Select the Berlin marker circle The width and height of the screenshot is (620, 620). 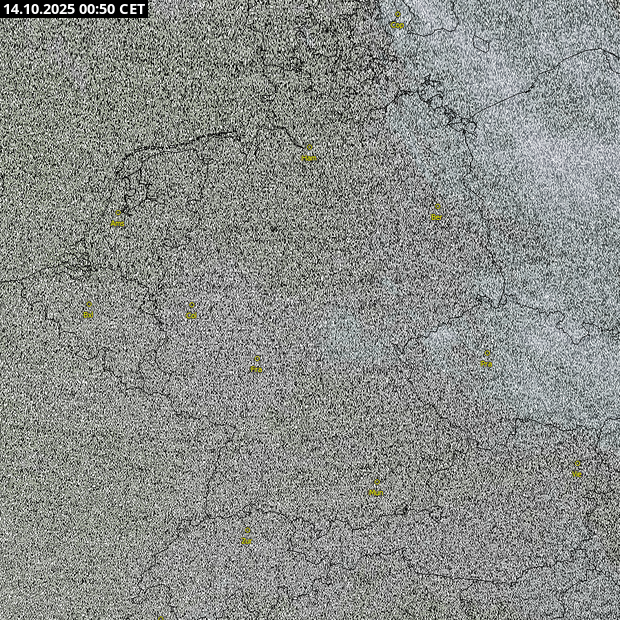tap(436, 207)
